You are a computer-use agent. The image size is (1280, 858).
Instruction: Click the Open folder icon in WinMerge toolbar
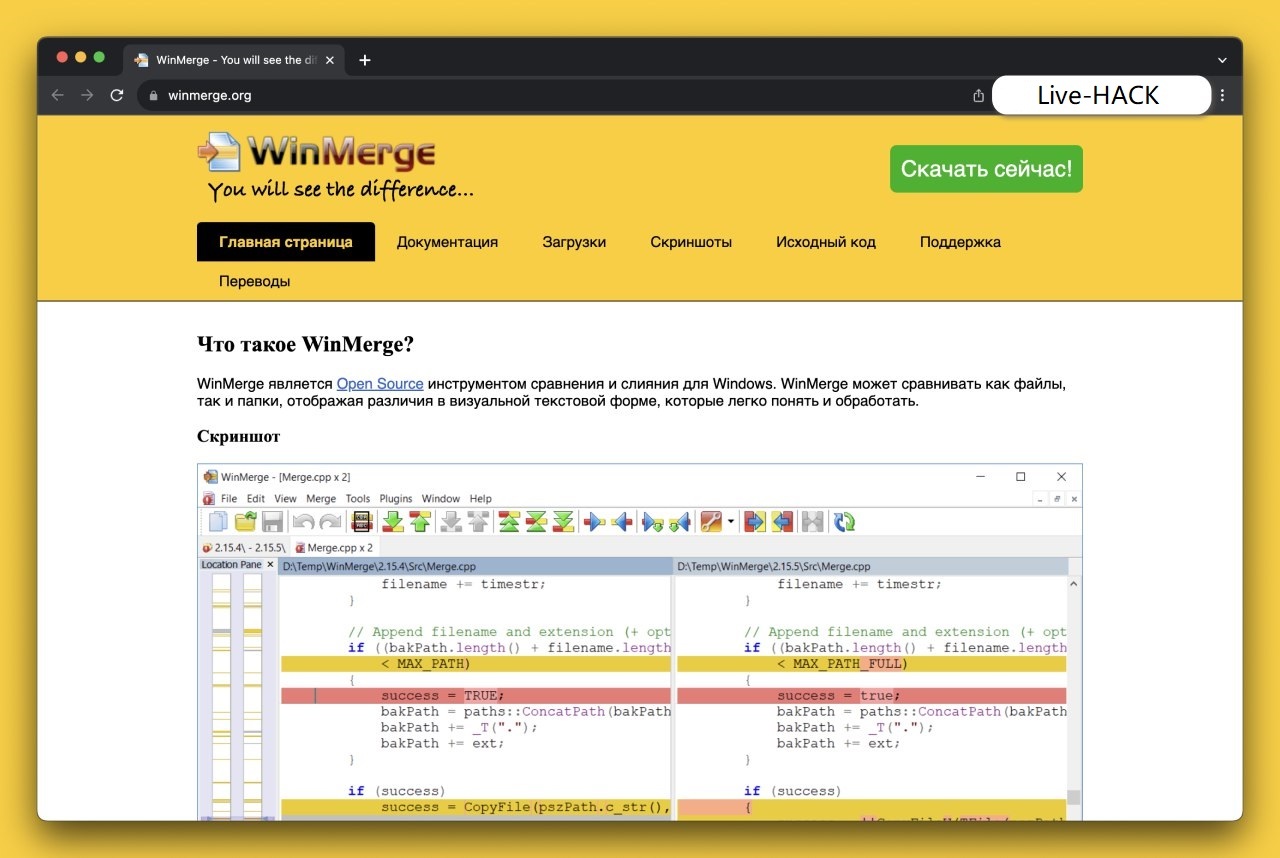(245, 522)
